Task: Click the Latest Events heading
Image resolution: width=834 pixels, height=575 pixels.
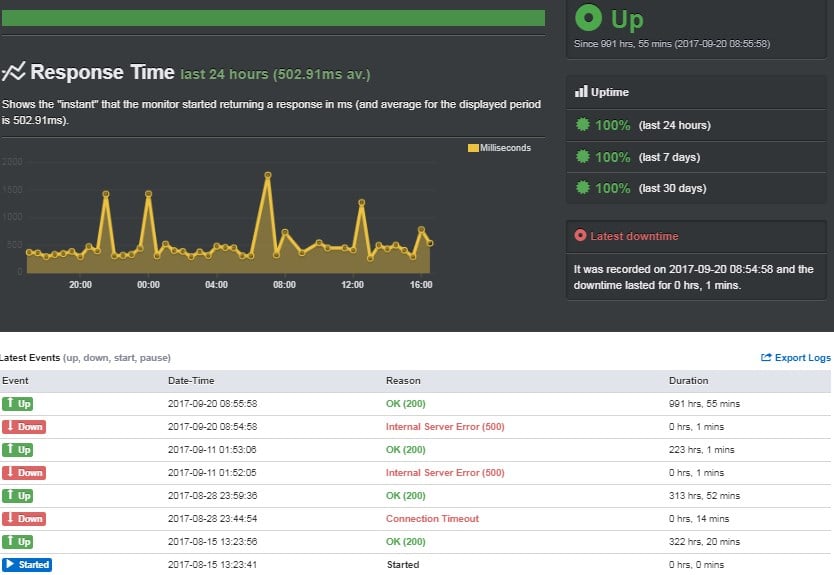Action: click(x=30, y=357)
